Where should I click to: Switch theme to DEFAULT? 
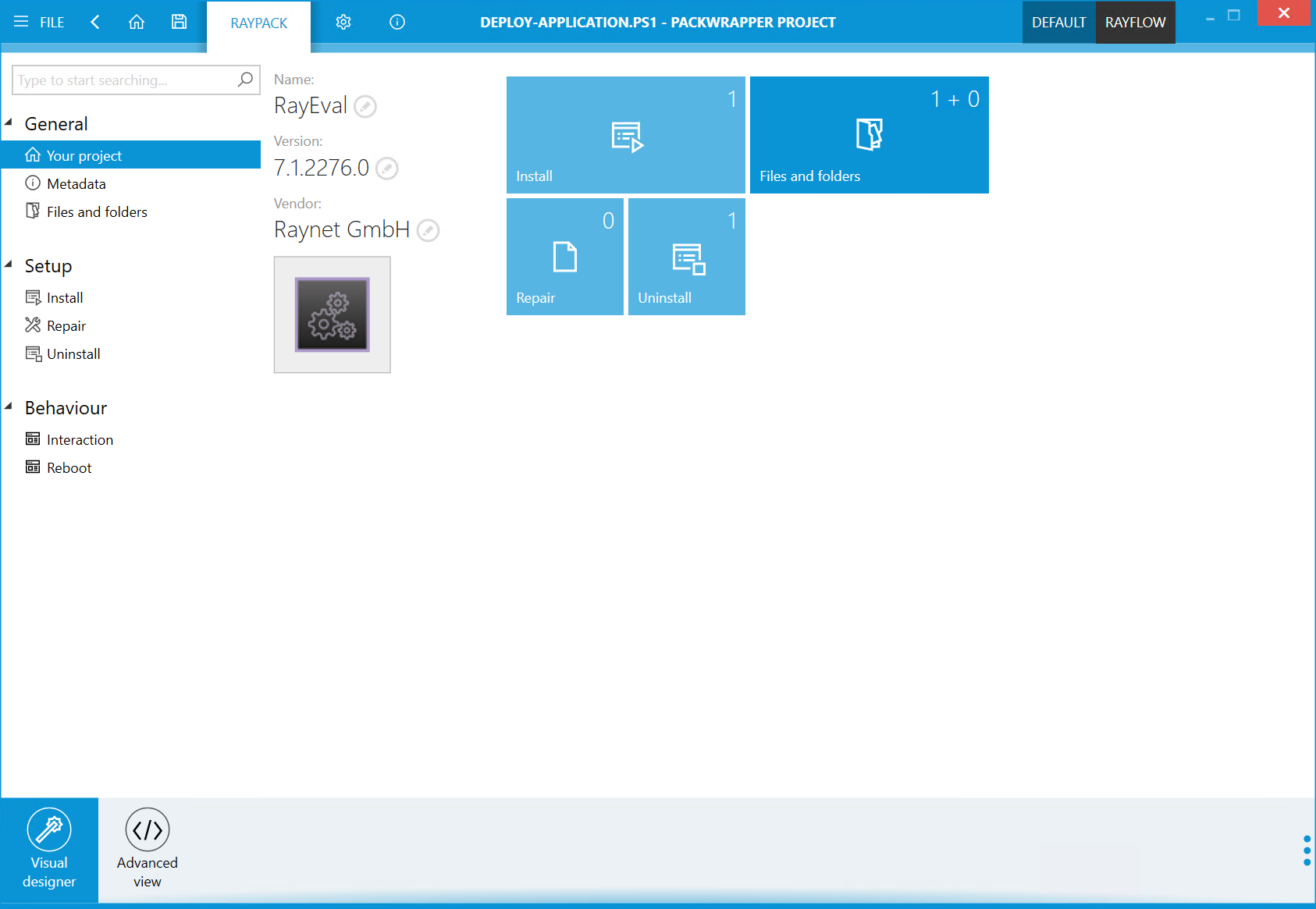1058,22
